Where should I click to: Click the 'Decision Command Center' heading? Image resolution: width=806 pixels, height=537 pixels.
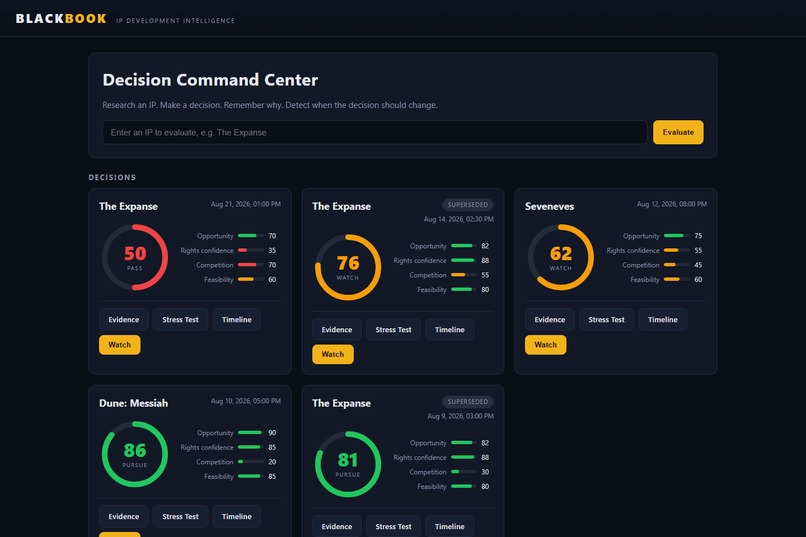(x=210, y=80)
